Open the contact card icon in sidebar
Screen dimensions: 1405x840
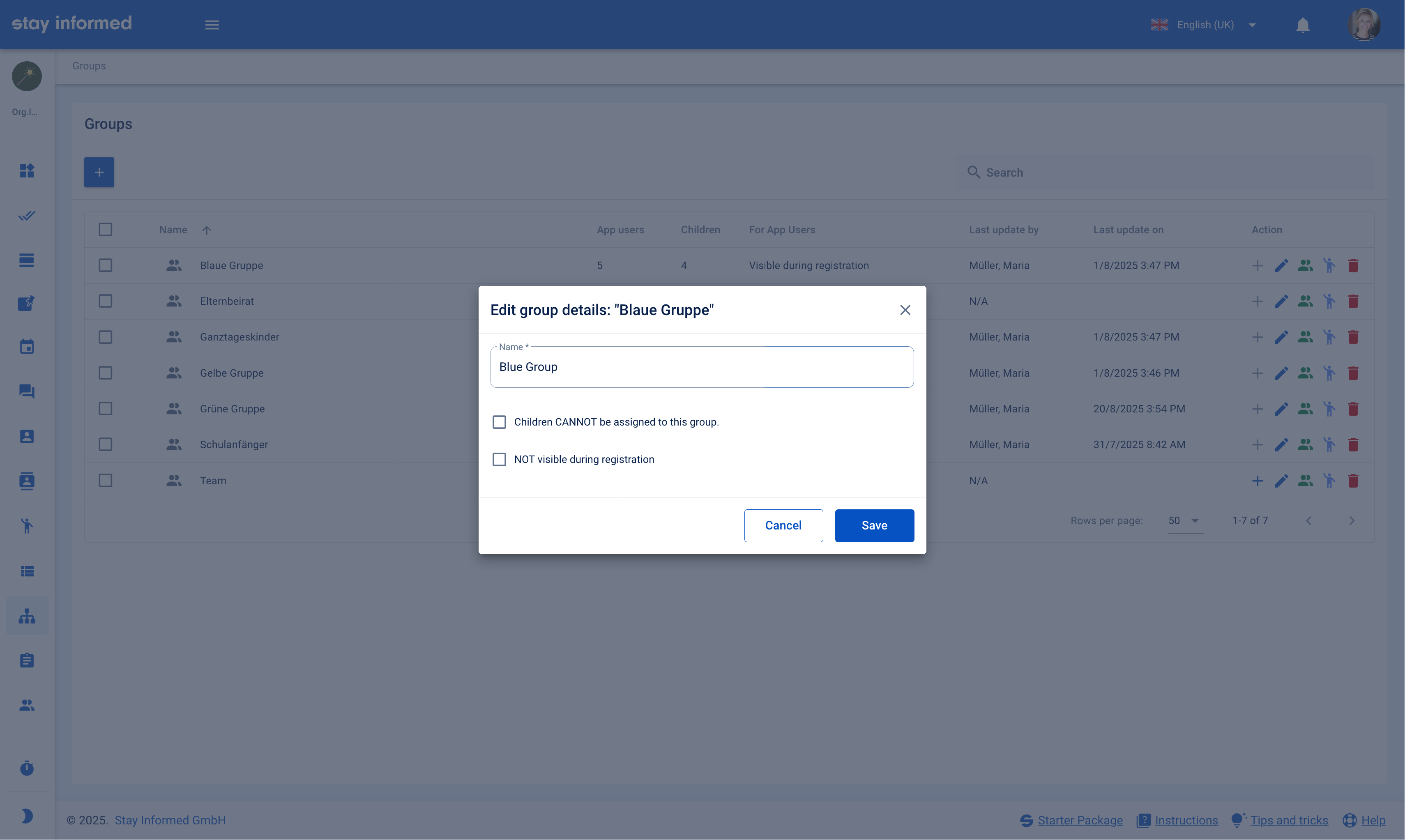click(27, 436)
